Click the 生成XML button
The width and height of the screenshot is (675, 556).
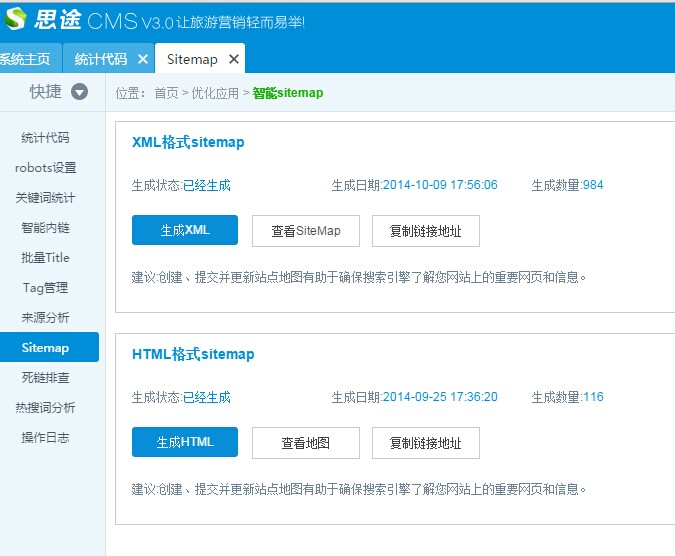click(185, 230)
